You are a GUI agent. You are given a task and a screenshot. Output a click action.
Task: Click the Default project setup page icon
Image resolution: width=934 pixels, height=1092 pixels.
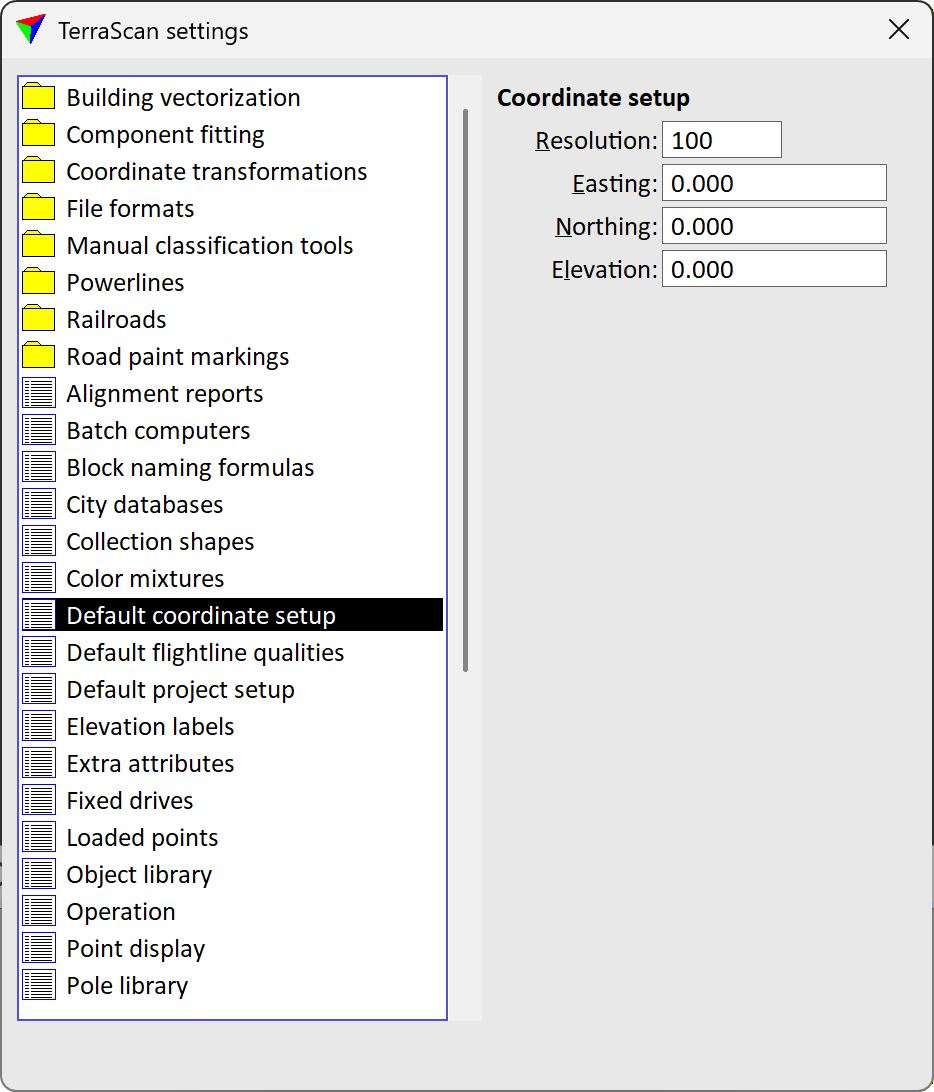click(x=39, y=689)
